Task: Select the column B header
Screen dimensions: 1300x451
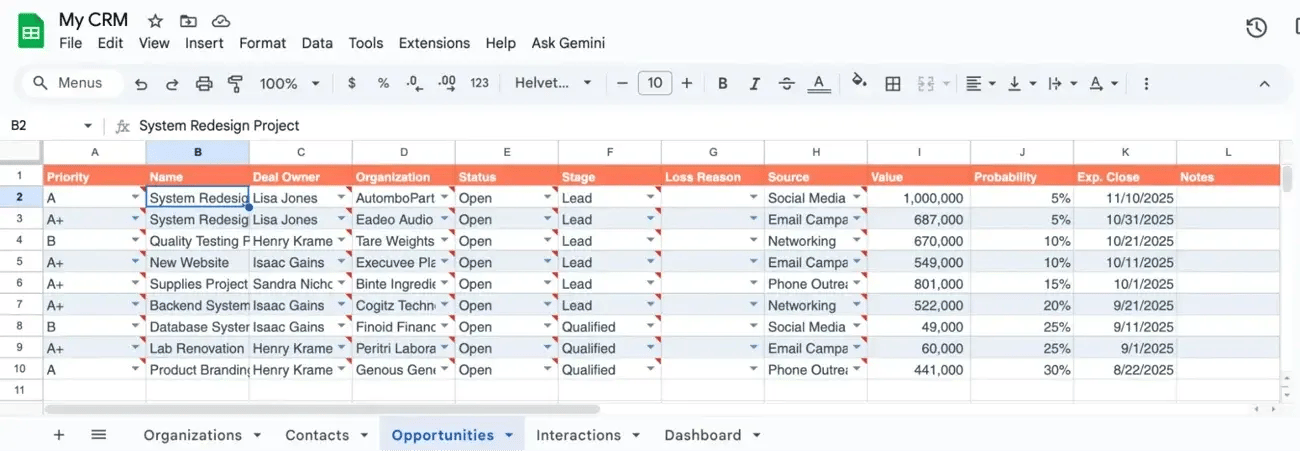Action: [197, 152]
